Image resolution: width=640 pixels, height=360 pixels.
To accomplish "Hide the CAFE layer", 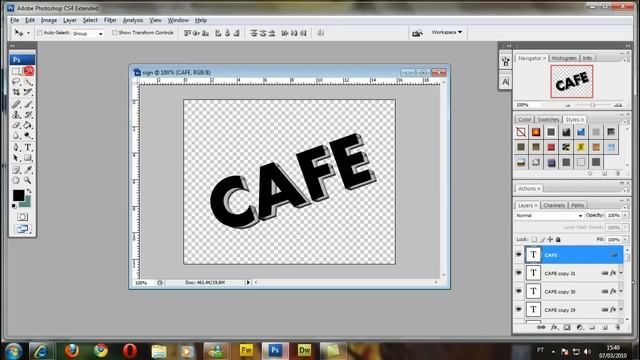I will click(519, 255).
